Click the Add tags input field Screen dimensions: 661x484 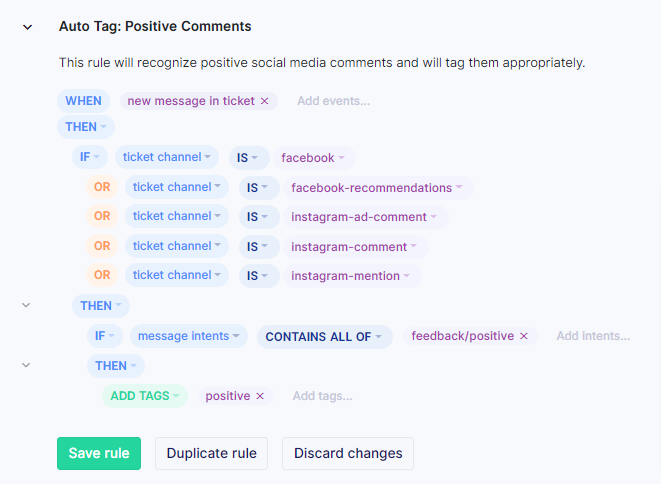322,396
